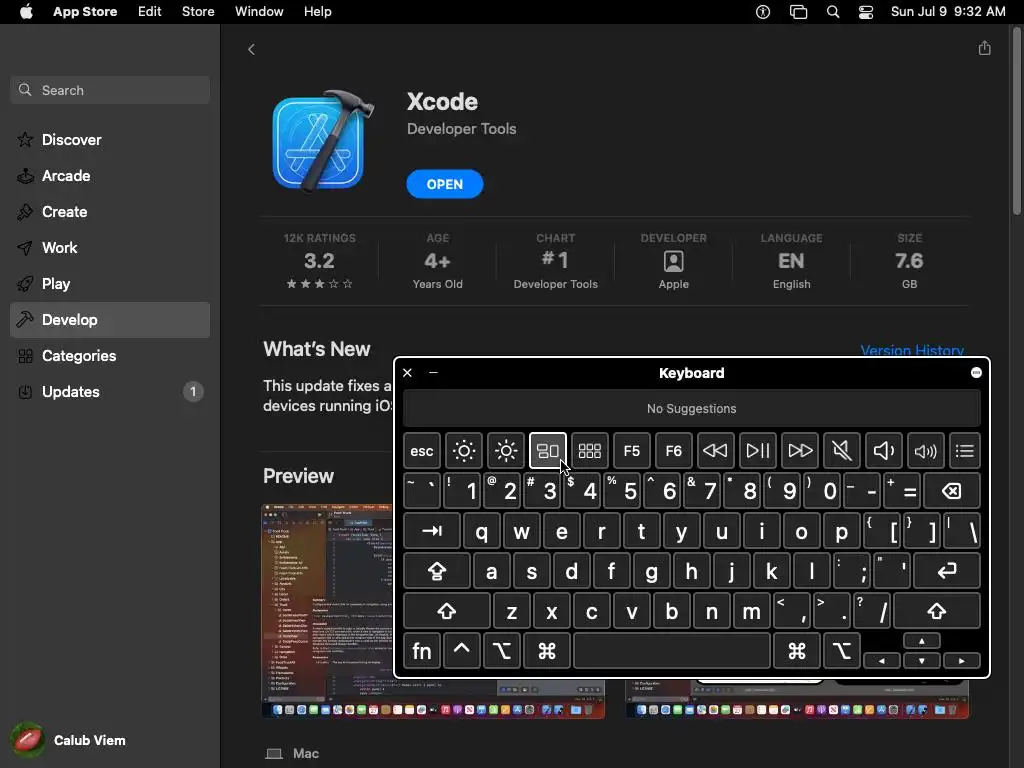Click the q key

point(481,531)
